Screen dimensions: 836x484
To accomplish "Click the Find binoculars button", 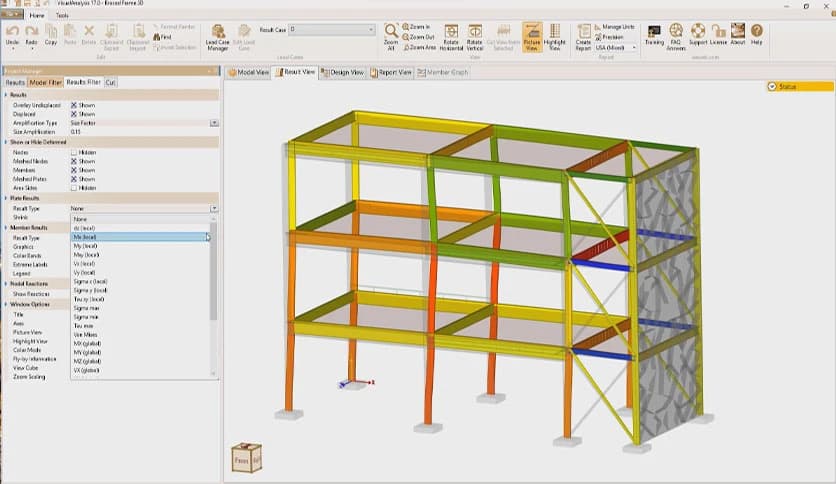I will (163, 37).
